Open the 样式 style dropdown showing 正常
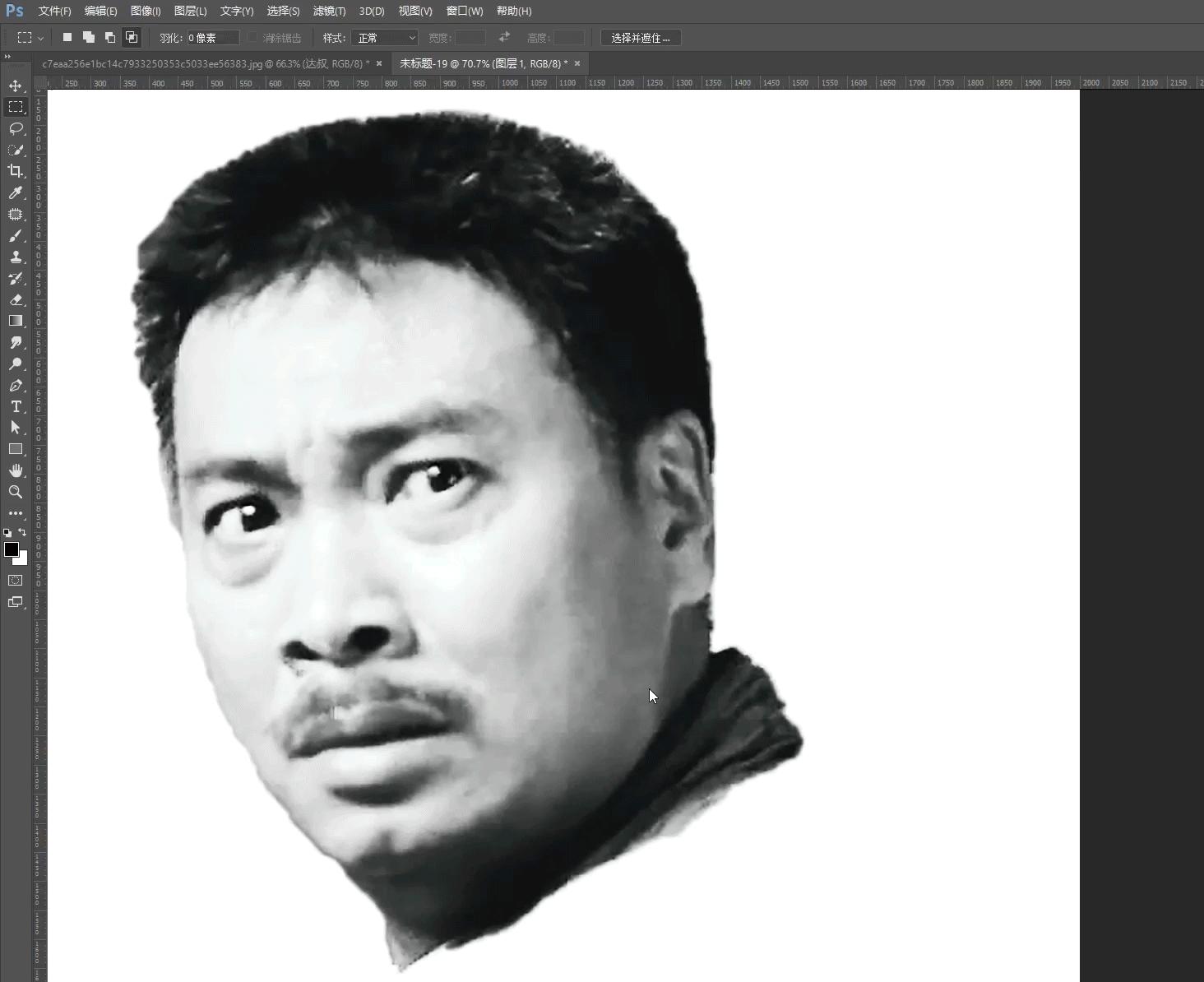Image resolution: width=1204 pixels, height=982 pixels. pos(384,37)
